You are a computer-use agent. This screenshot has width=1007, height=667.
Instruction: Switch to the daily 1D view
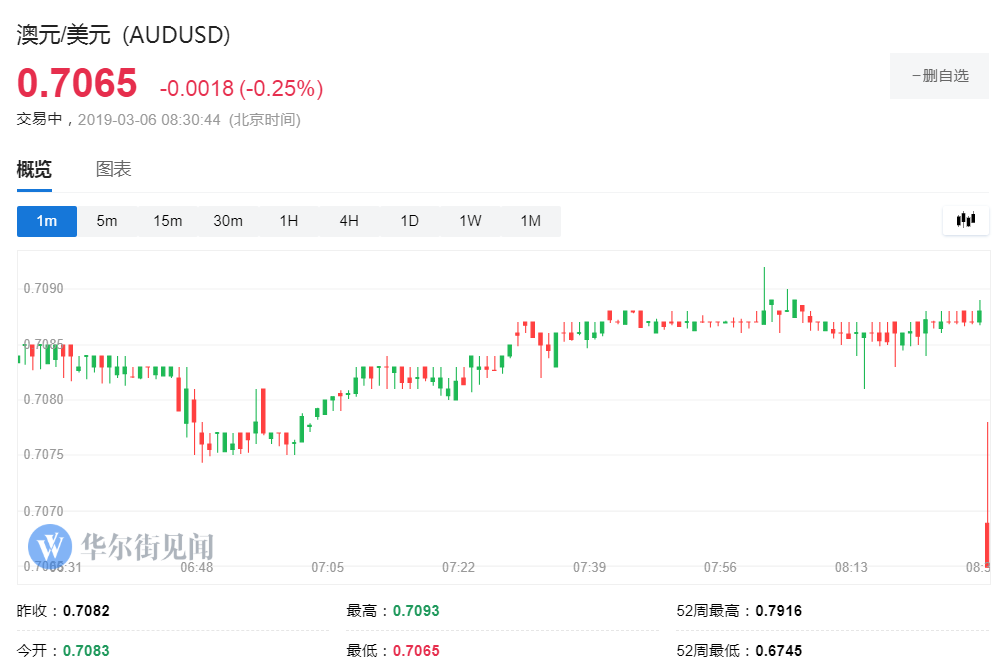(409, 220)
